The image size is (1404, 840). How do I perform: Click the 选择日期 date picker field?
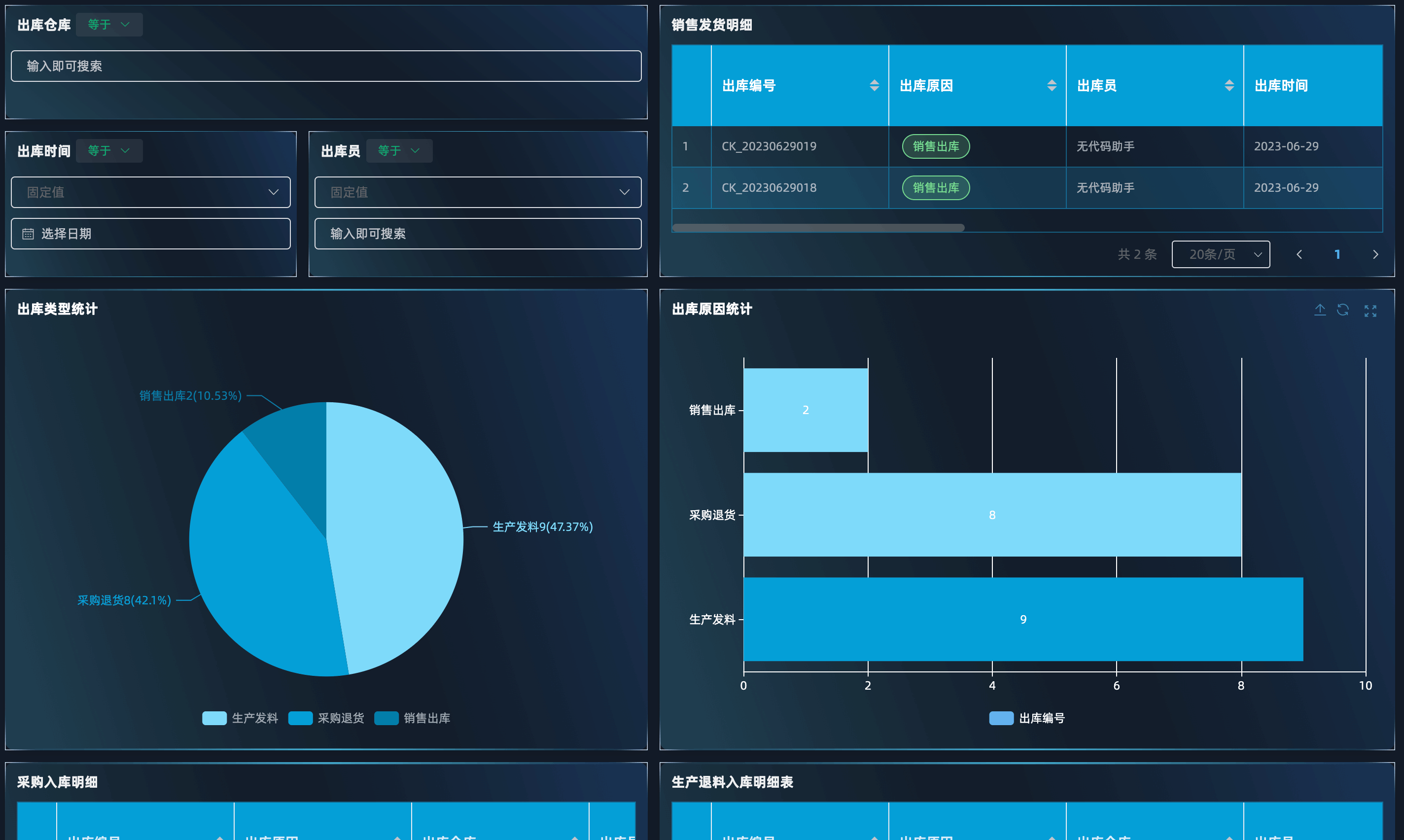pyautogui.click(x=150, y=234)
